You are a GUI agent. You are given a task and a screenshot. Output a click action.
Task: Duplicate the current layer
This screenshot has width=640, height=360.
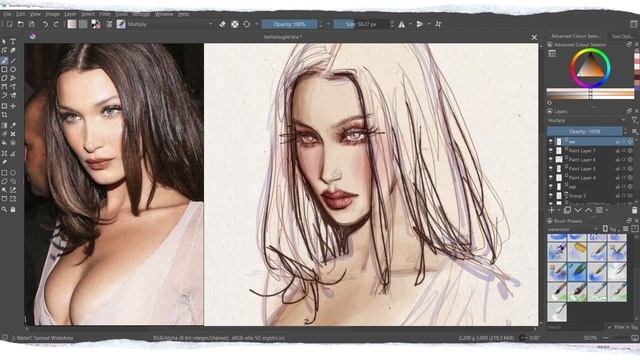coord(567,210)
